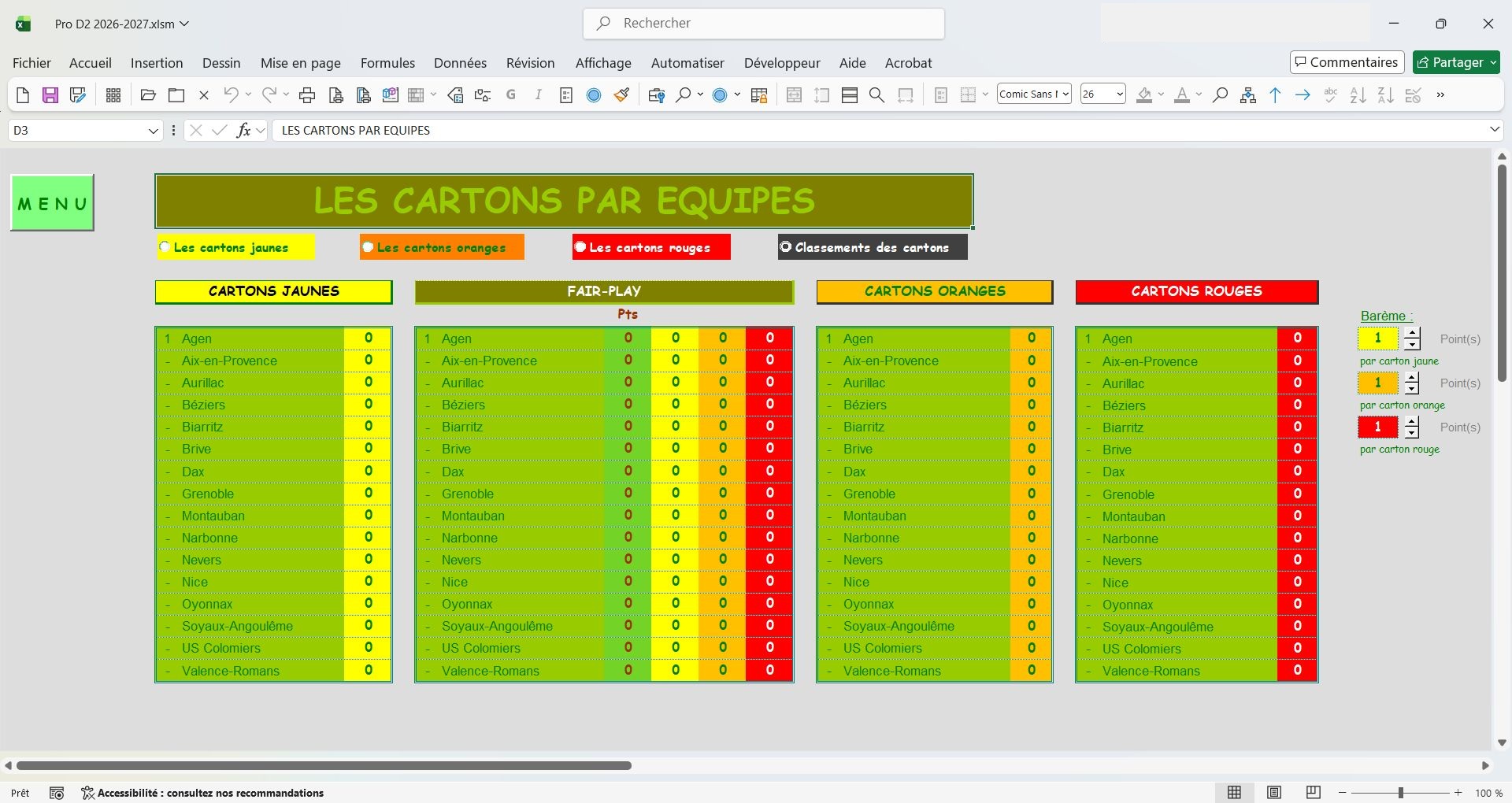Click the X close-file icon in toolbar

click(204, 95)
